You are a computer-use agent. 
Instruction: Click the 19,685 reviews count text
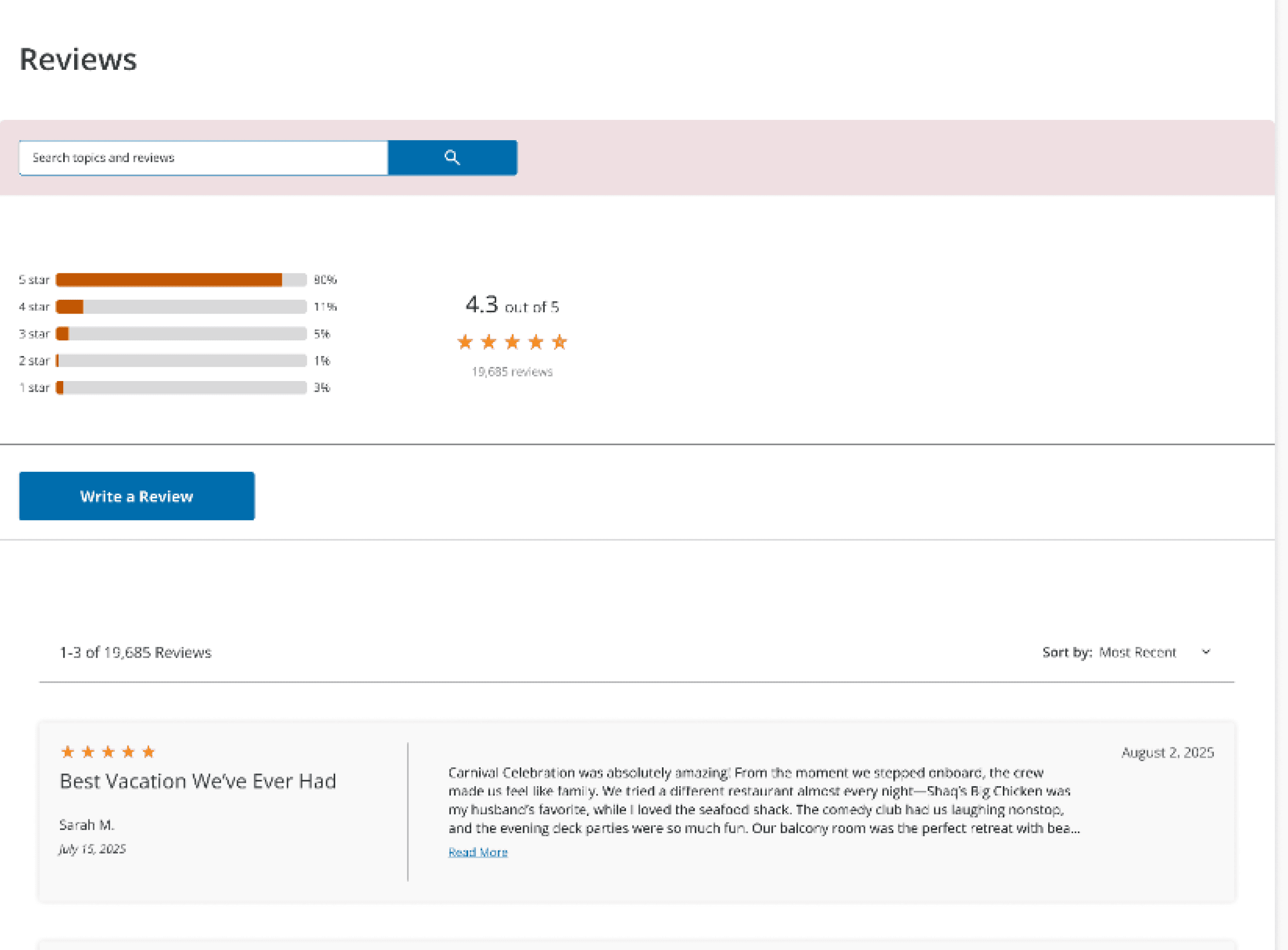[x=512, y=372]
